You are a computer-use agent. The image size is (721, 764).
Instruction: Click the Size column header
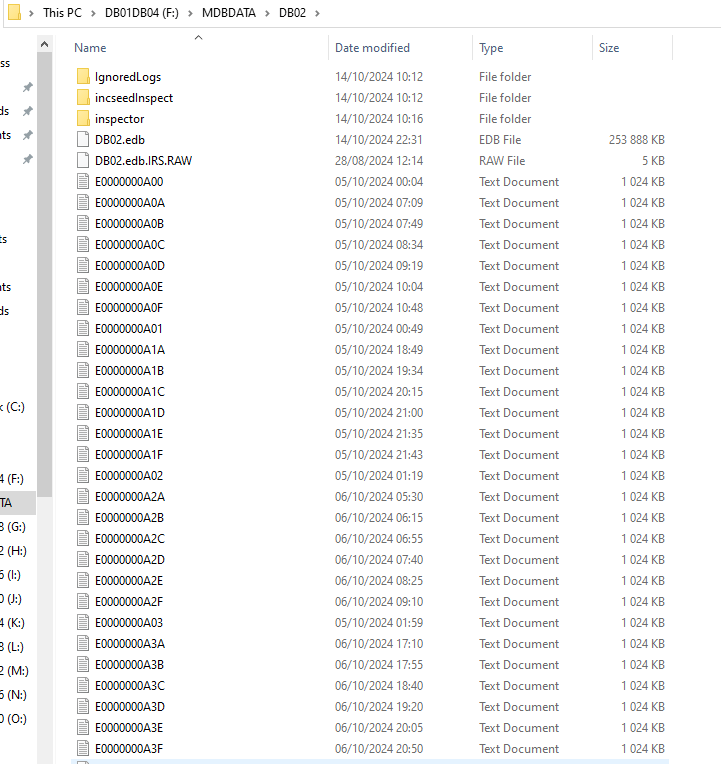(x=609, y=48)
